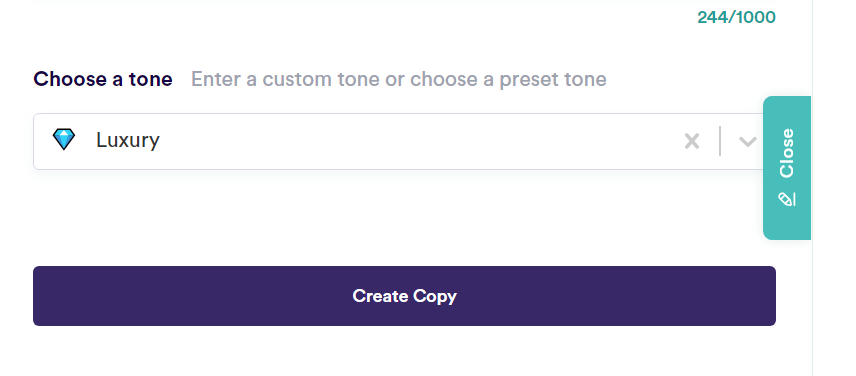Open tone presets with the chevron arrow
856x376 pixels.
click(x=747, y=141)
